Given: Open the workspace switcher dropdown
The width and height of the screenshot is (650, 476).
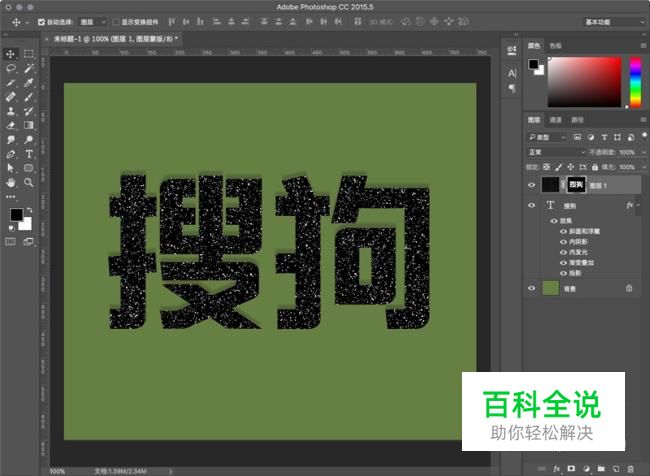Looking at the screenshot, I should [x=615, y=22].
